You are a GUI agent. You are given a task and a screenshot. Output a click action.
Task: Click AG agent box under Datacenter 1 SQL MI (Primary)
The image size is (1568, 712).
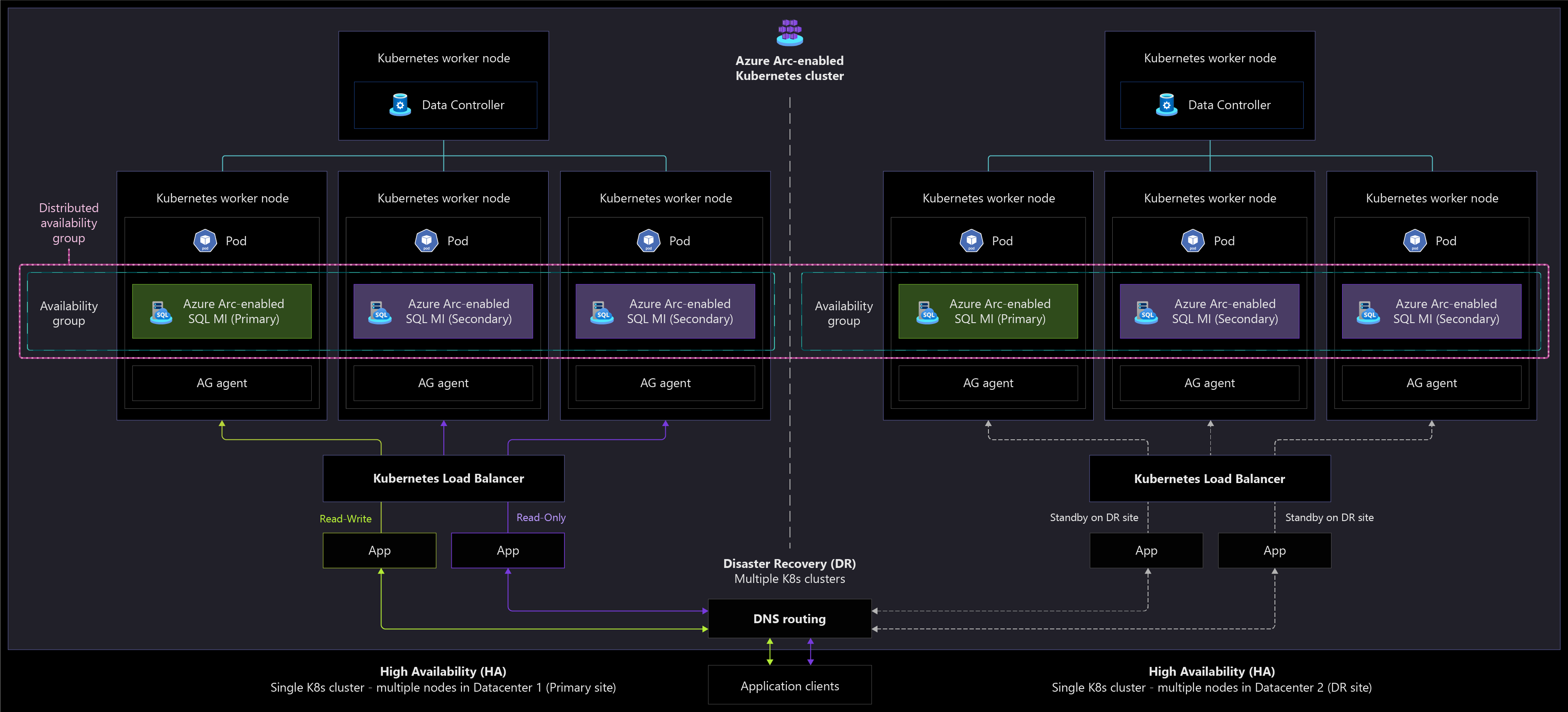[x=221, y=383]
